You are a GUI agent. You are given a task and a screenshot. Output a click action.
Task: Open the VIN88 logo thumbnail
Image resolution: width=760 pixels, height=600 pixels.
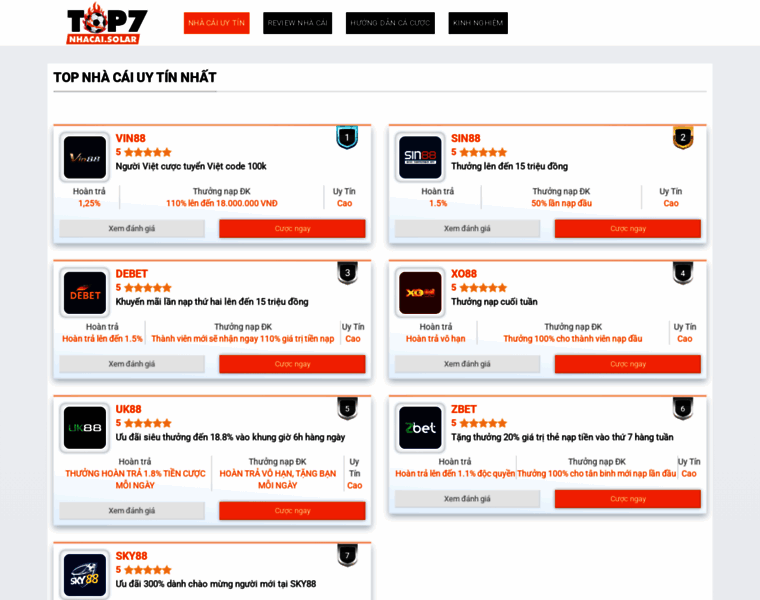click(x=85, y=157)
